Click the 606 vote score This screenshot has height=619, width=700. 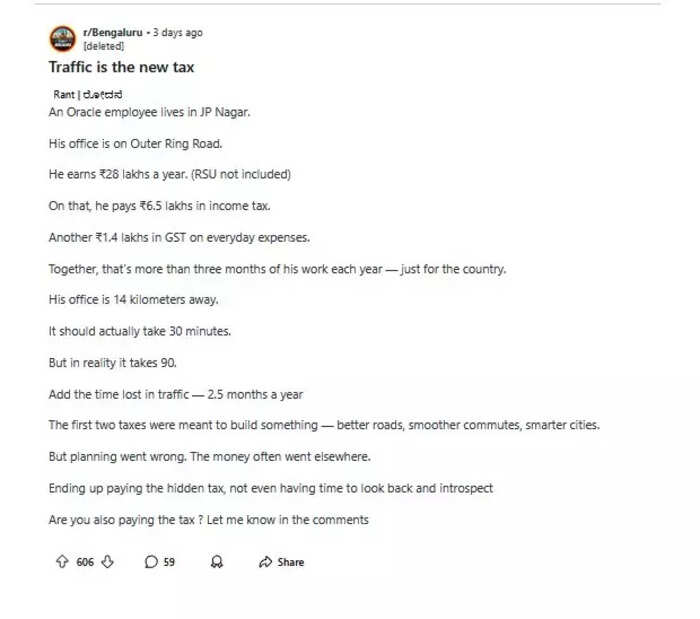(x=85, y=562)
